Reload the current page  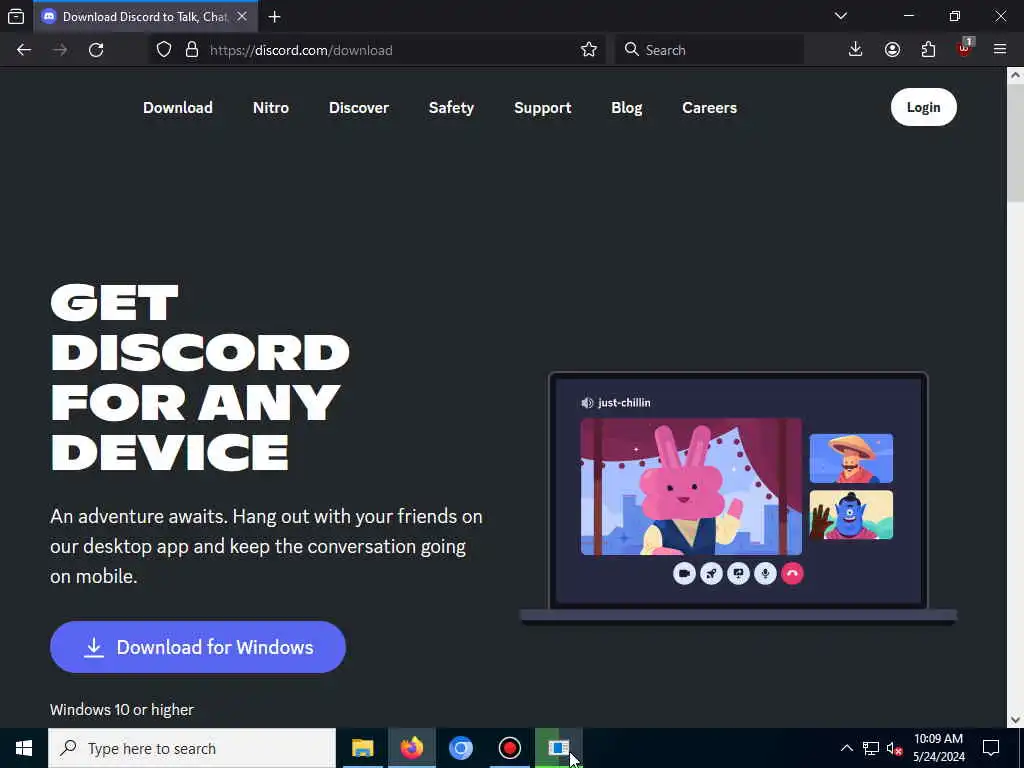coord(96,50)
